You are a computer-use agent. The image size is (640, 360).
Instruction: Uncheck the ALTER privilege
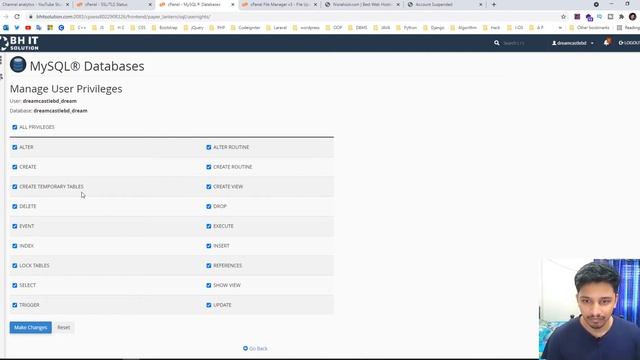(15, 147)
